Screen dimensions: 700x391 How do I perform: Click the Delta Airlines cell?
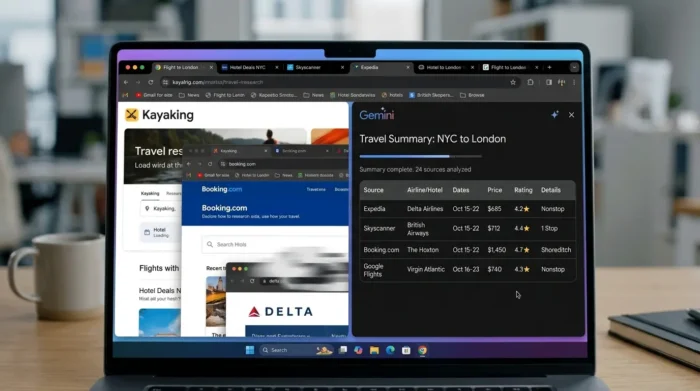425,209
